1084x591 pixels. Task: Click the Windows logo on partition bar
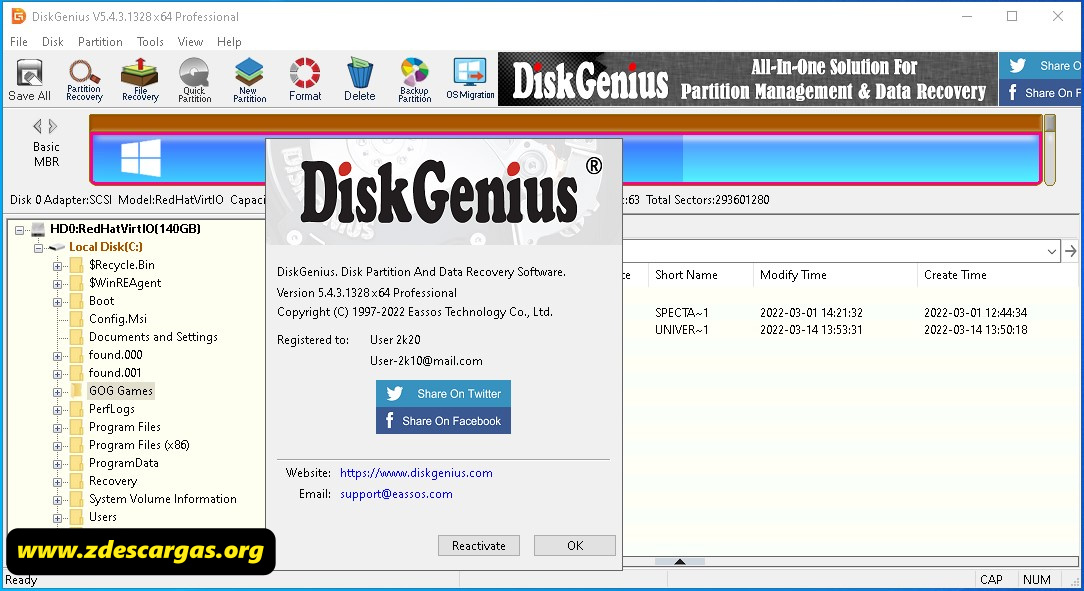coord(141,158)
